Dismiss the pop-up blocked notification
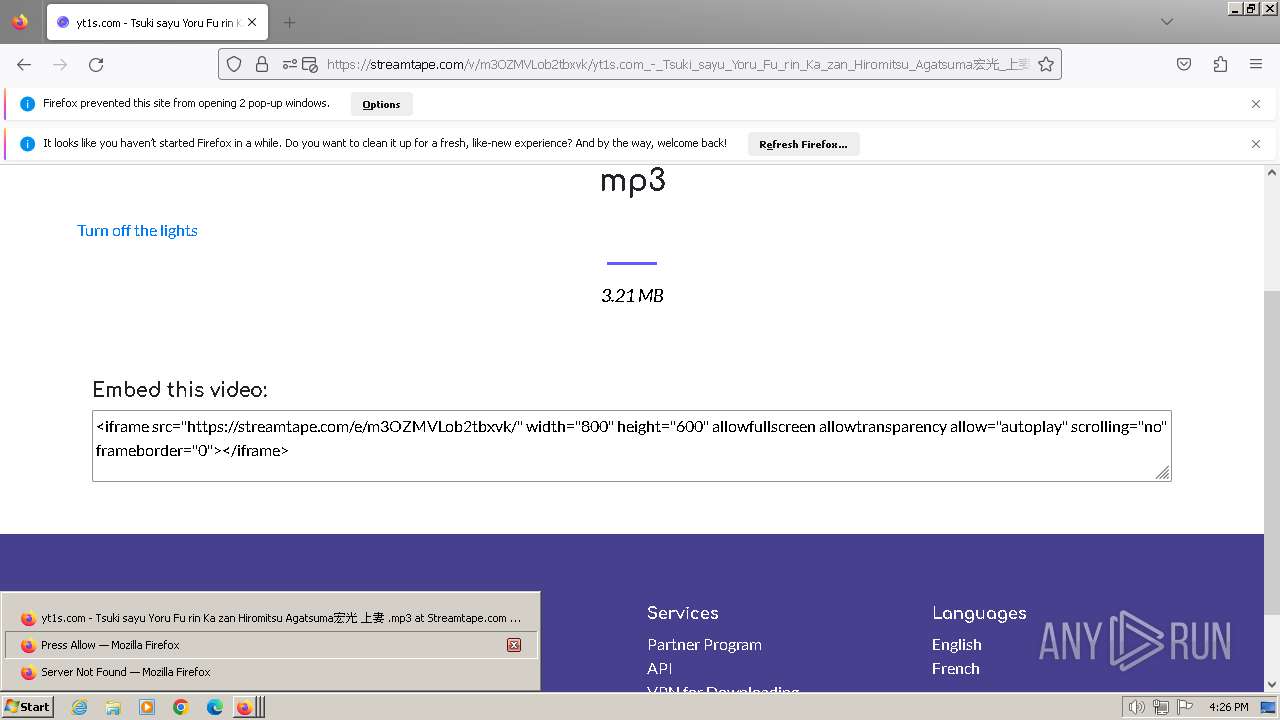Image resolution: width=1280 pixels, height=720 pixels. [x=1256, y=104]
